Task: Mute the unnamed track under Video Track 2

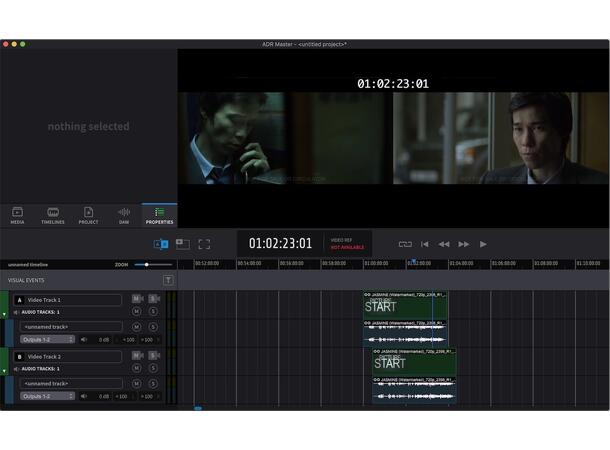Action: point(137,383)
